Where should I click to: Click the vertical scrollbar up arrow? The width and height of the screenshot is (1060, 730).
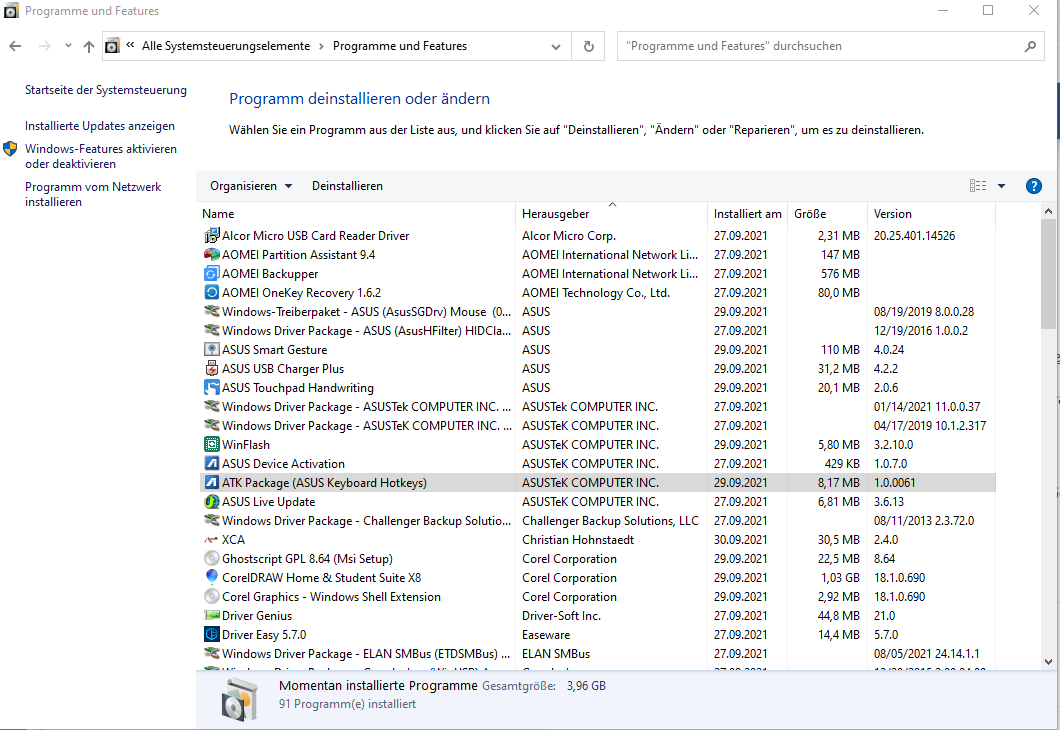tap(1049, 212)
